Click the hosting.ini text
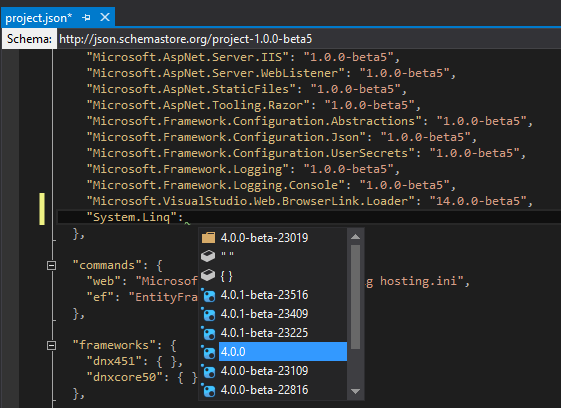The width and height of the screenshot is (561, 408). (418, 281)
